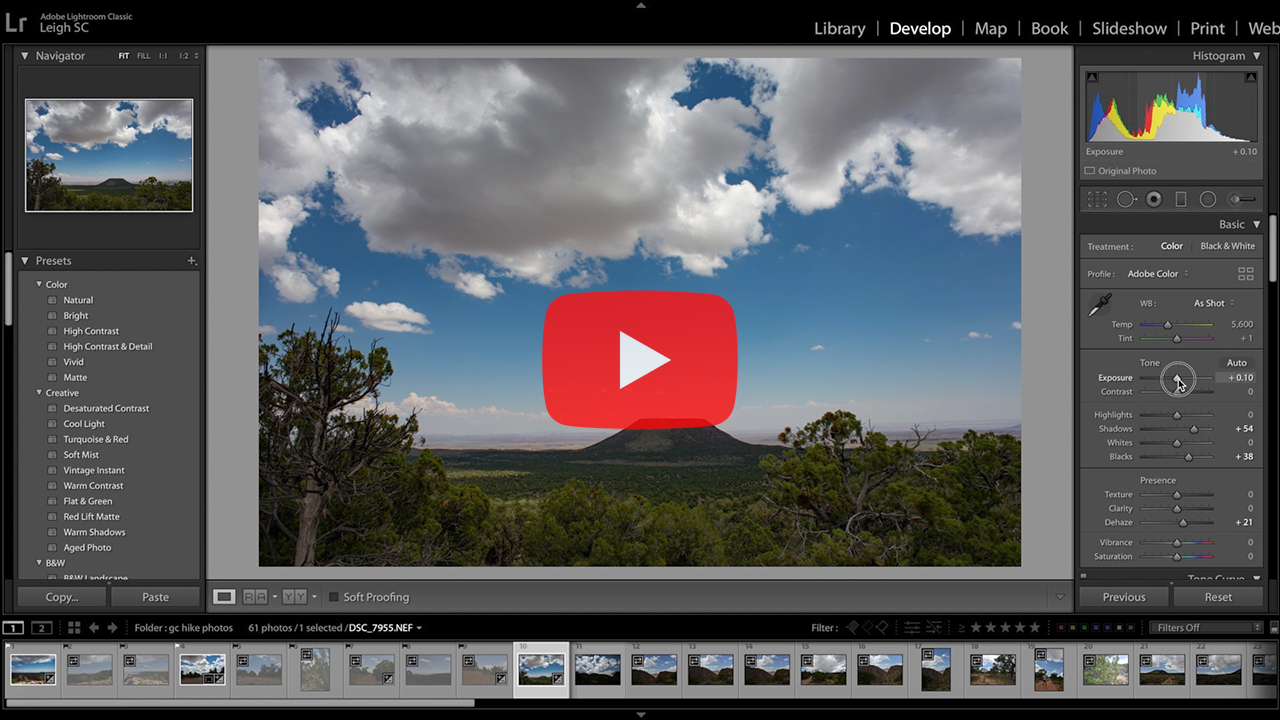Pick the Adjustment Brush tool
Image resolution: width=1280 pixels, height=720 pixels.
pos(1241,200)
